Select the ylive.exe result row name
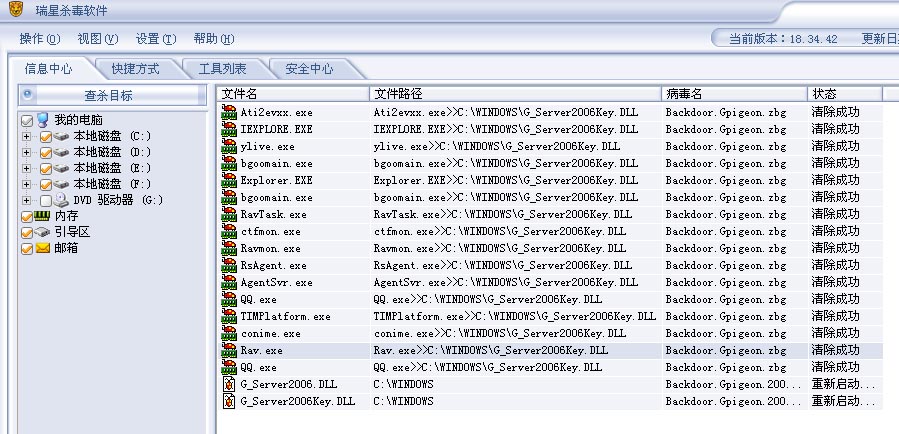 [x=267, y=146]
